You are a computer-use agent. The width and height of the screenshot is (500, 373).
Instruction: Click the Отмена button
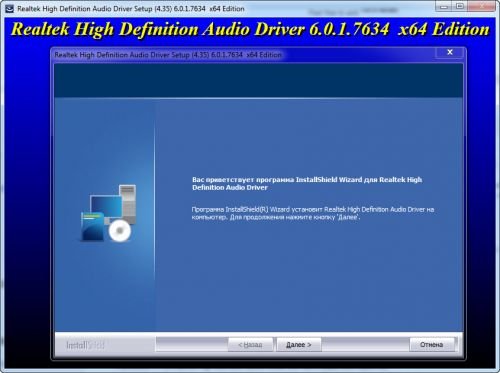[x=432, y=344]
